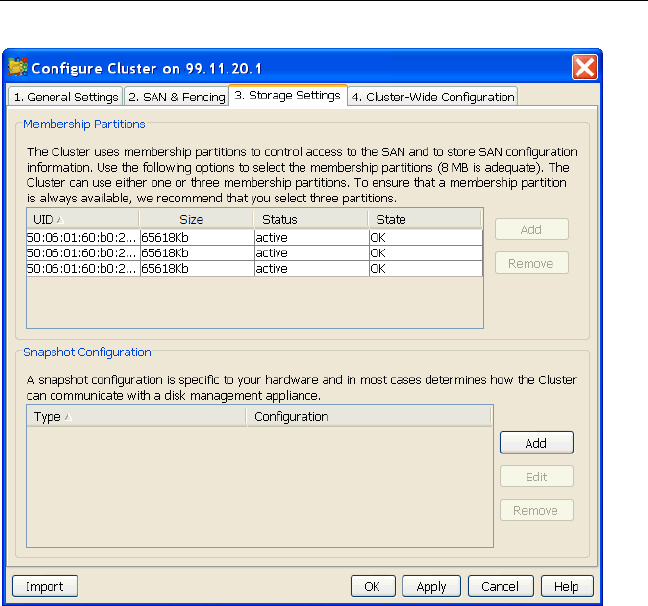Screen dimensions: 648x606
Task: Click the Configuration column header
Action: click(368, 416)
